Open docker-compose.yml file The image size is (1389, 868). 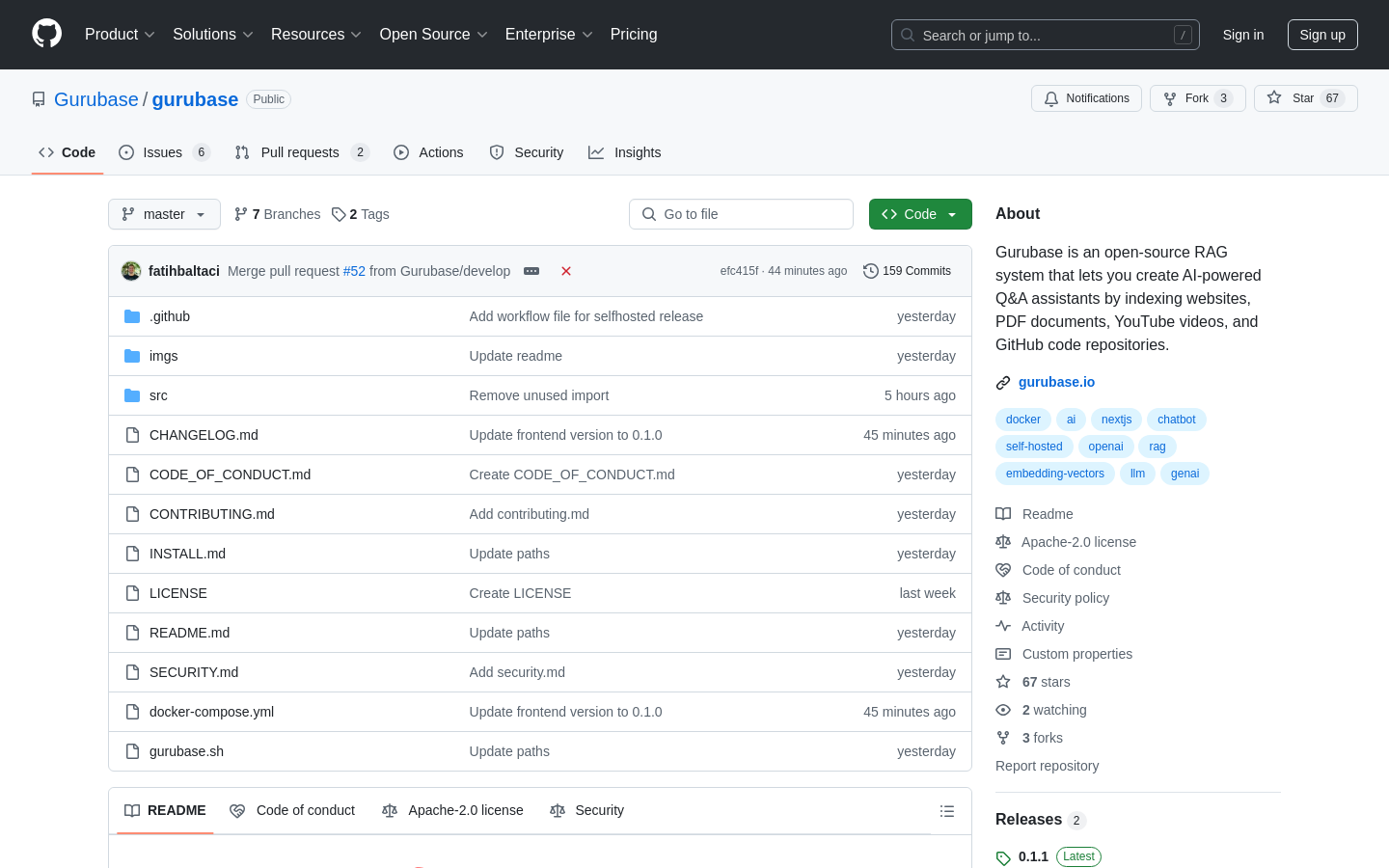point(211,712)
